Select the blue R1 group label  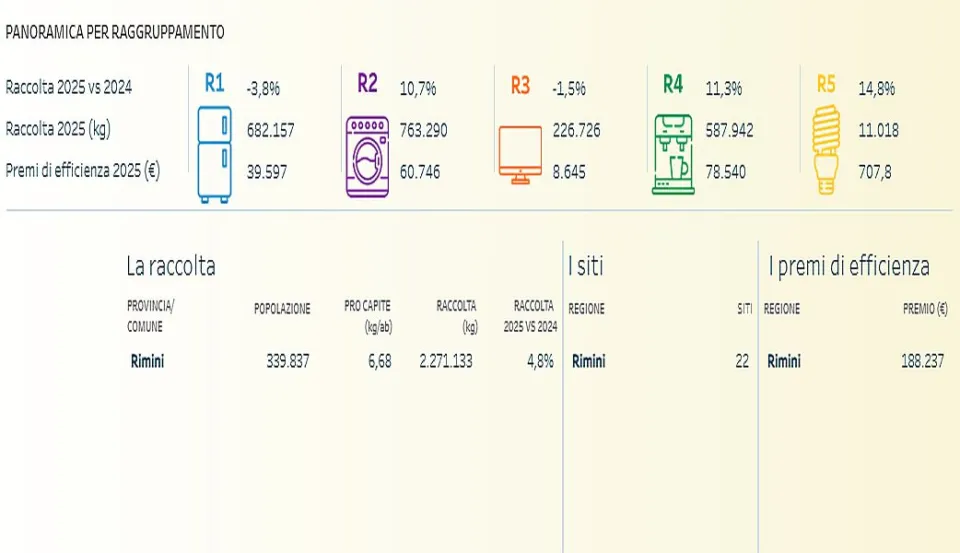[x=214, y=84]
